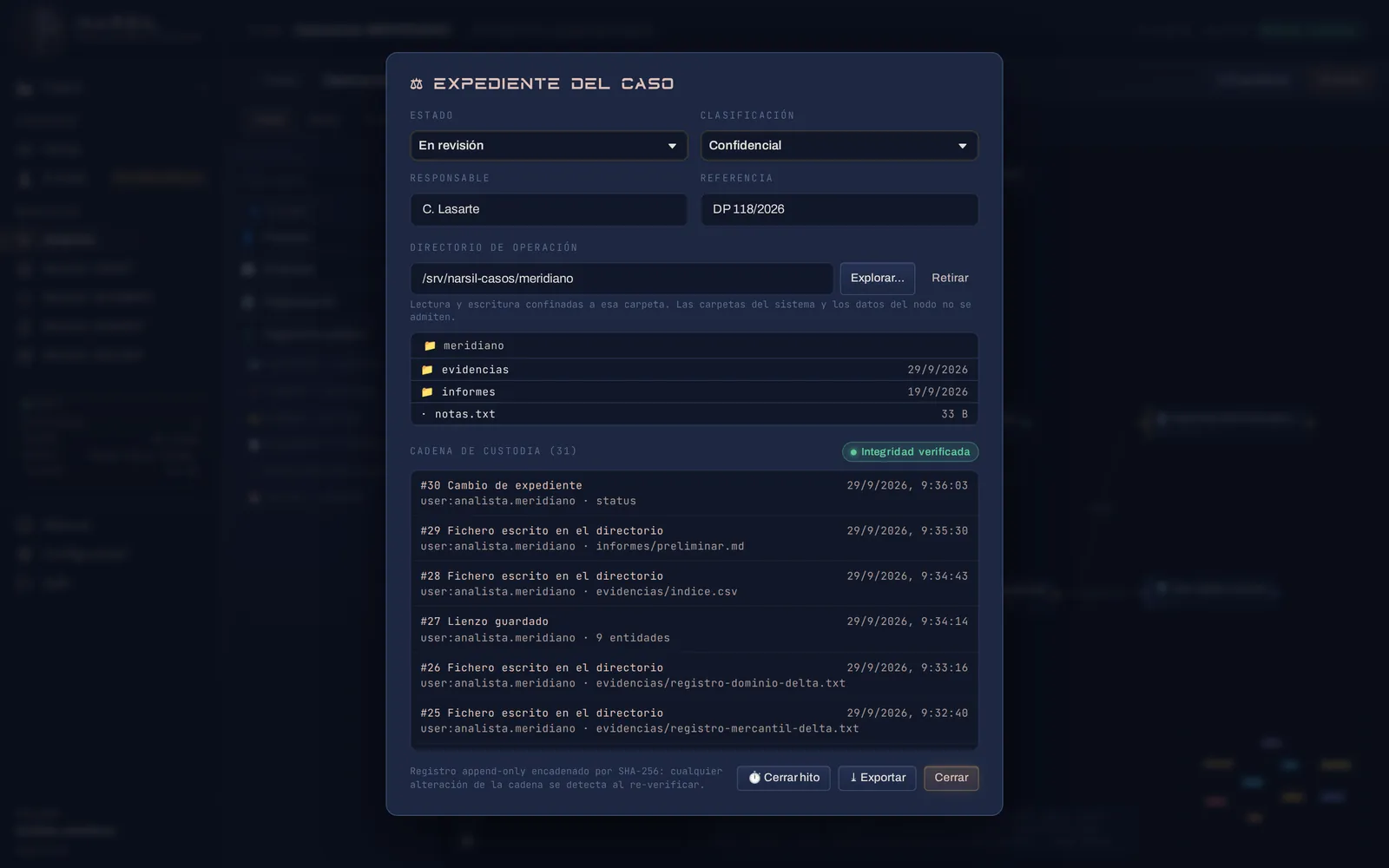The width and height of the screenshot is (1389, 868).
Task: Click the Responsable field with C. Lasarte
Action: (x=549, y=209)
